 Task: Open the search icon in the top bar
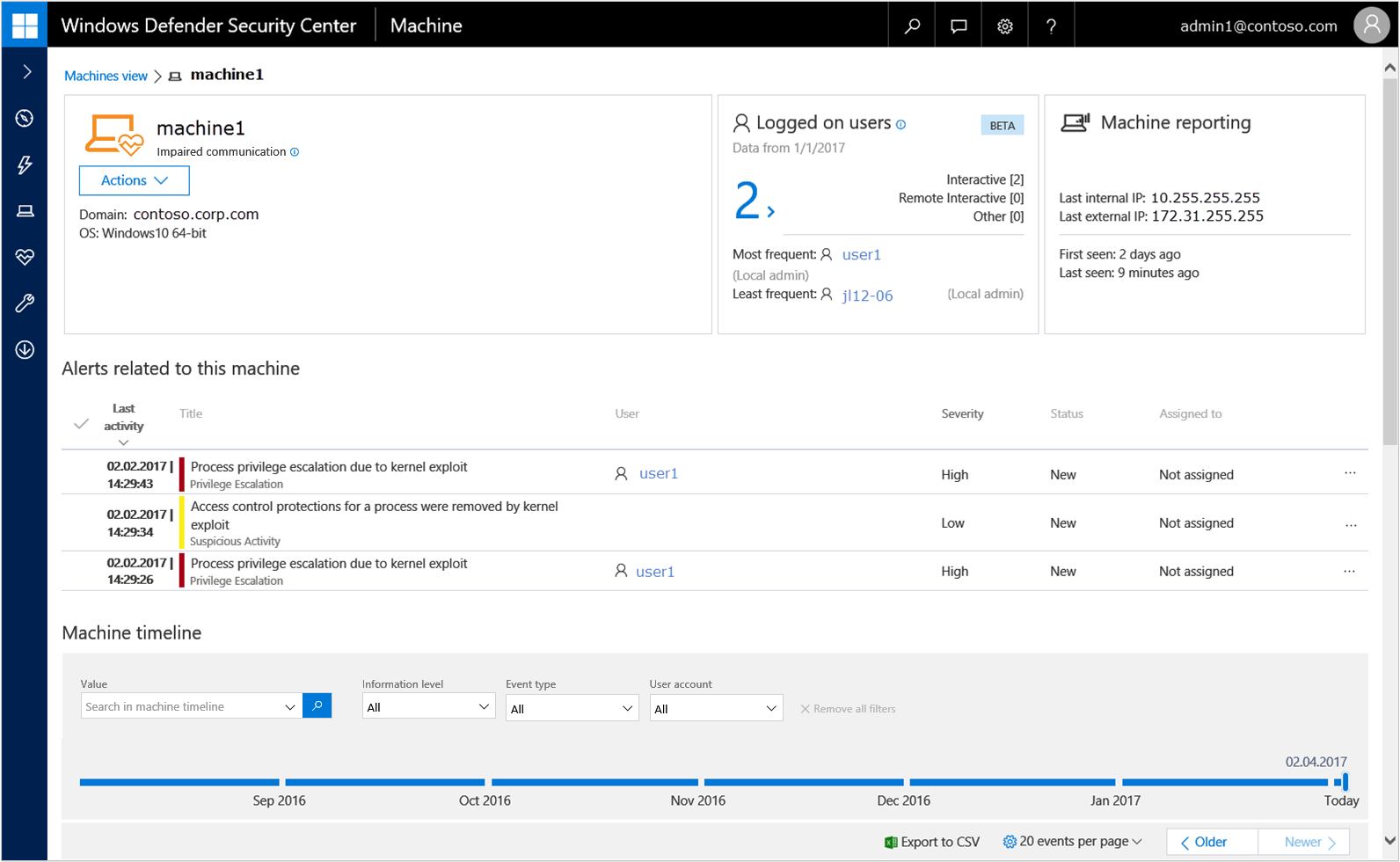[x=912, y=26]
